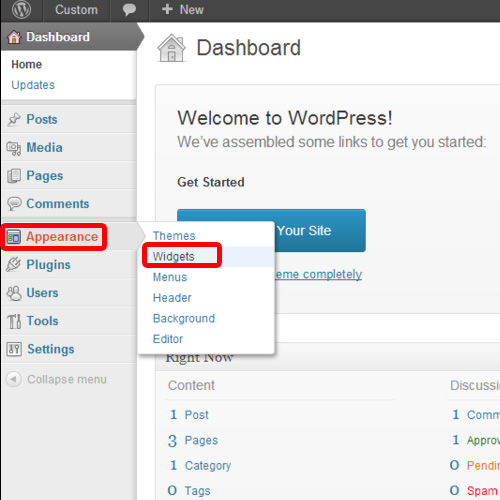
Task: Click the Welcome to WordPress! heading
Action: click(x=285, y=118)
